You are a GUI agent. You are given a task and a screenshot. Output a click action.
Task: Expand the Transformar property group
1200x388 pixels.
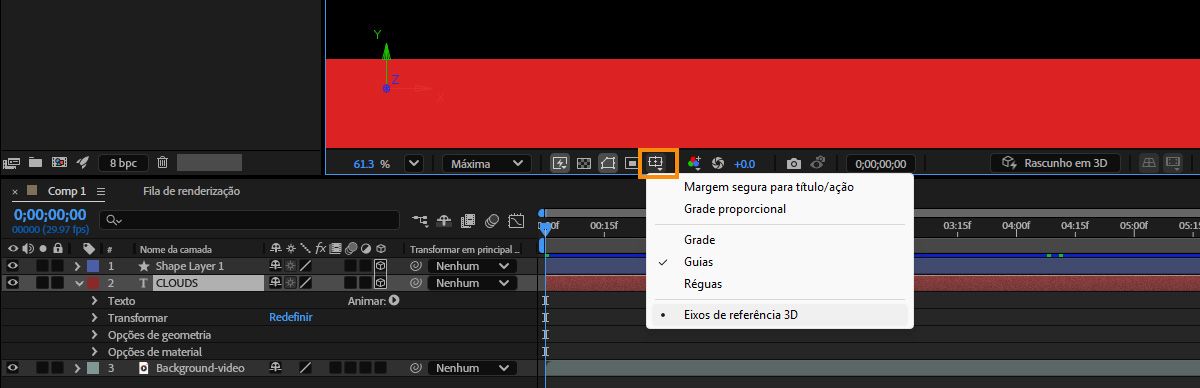pyautogui.click(x=95, y=317)
